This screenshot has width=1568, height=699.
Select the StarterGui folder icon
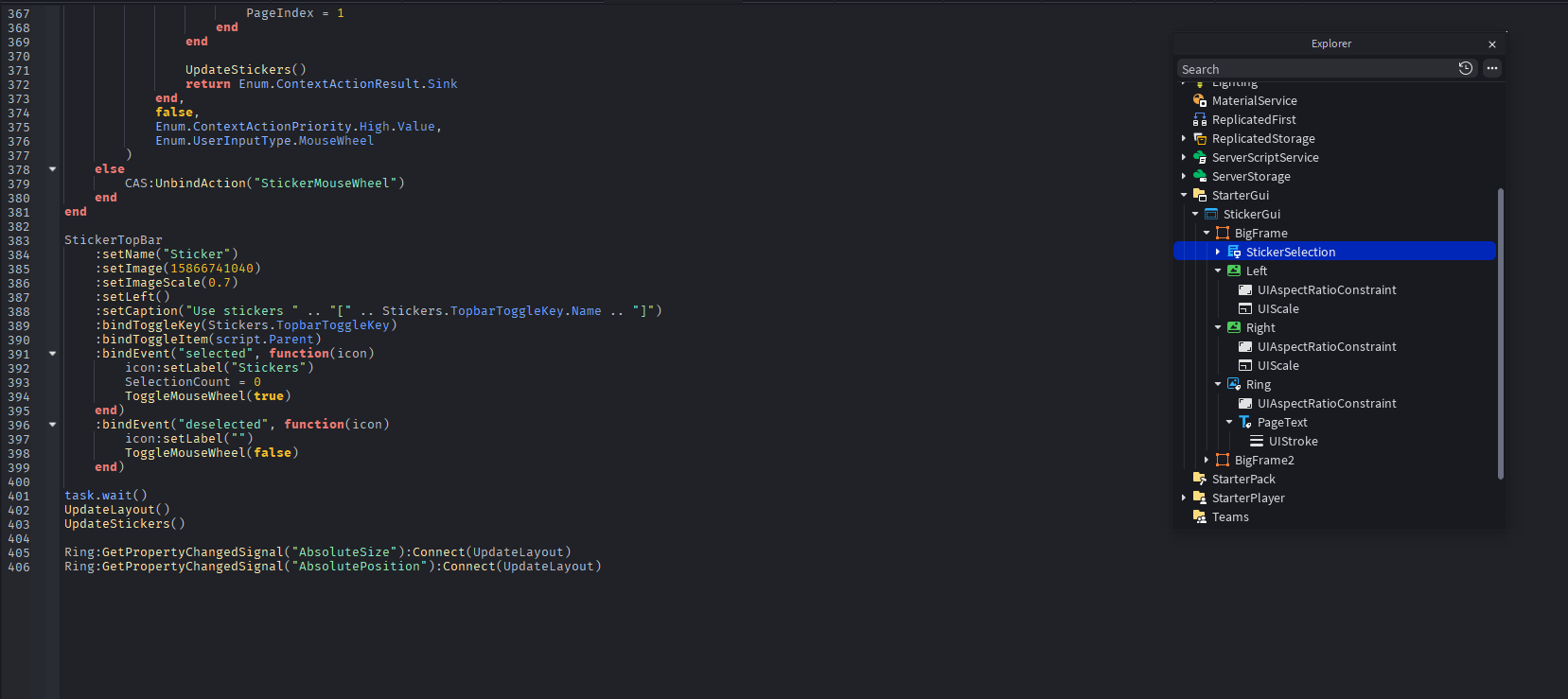[x=1200, y=195]
